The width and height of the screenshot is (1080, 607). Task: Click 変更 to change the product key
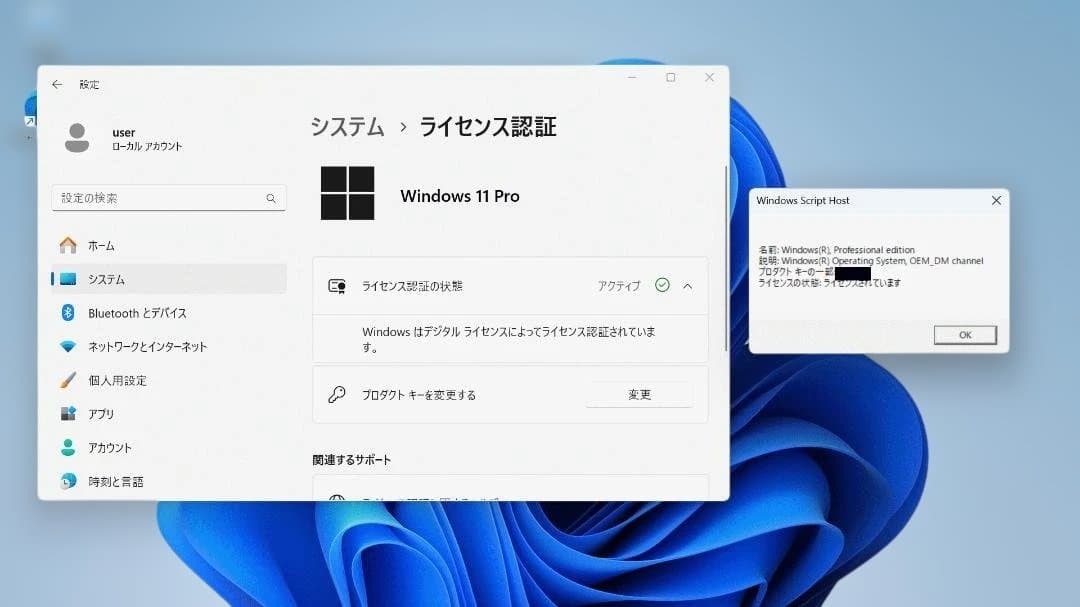[639, 394]
